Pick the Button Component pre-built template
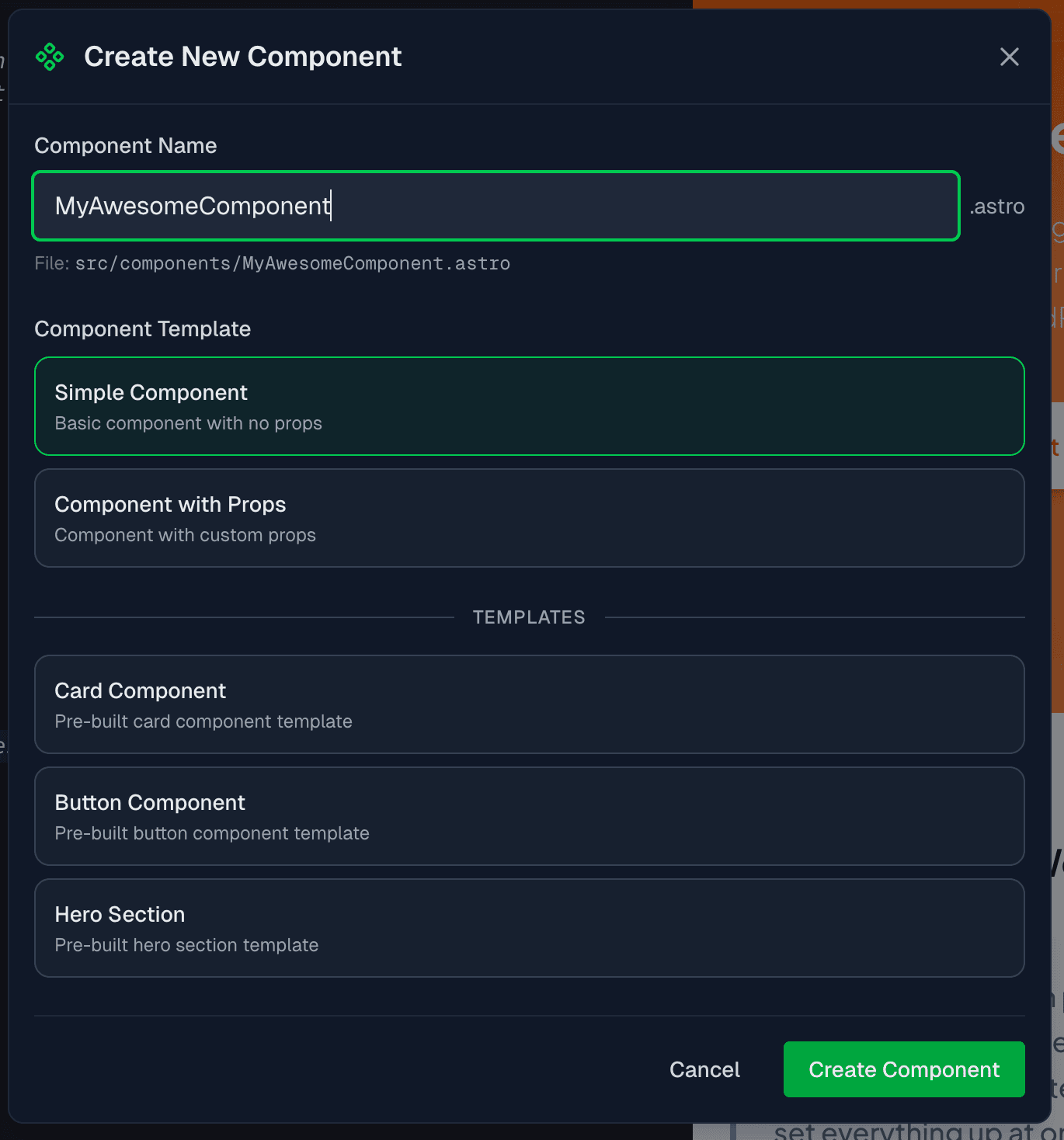 tap(529, 816)
